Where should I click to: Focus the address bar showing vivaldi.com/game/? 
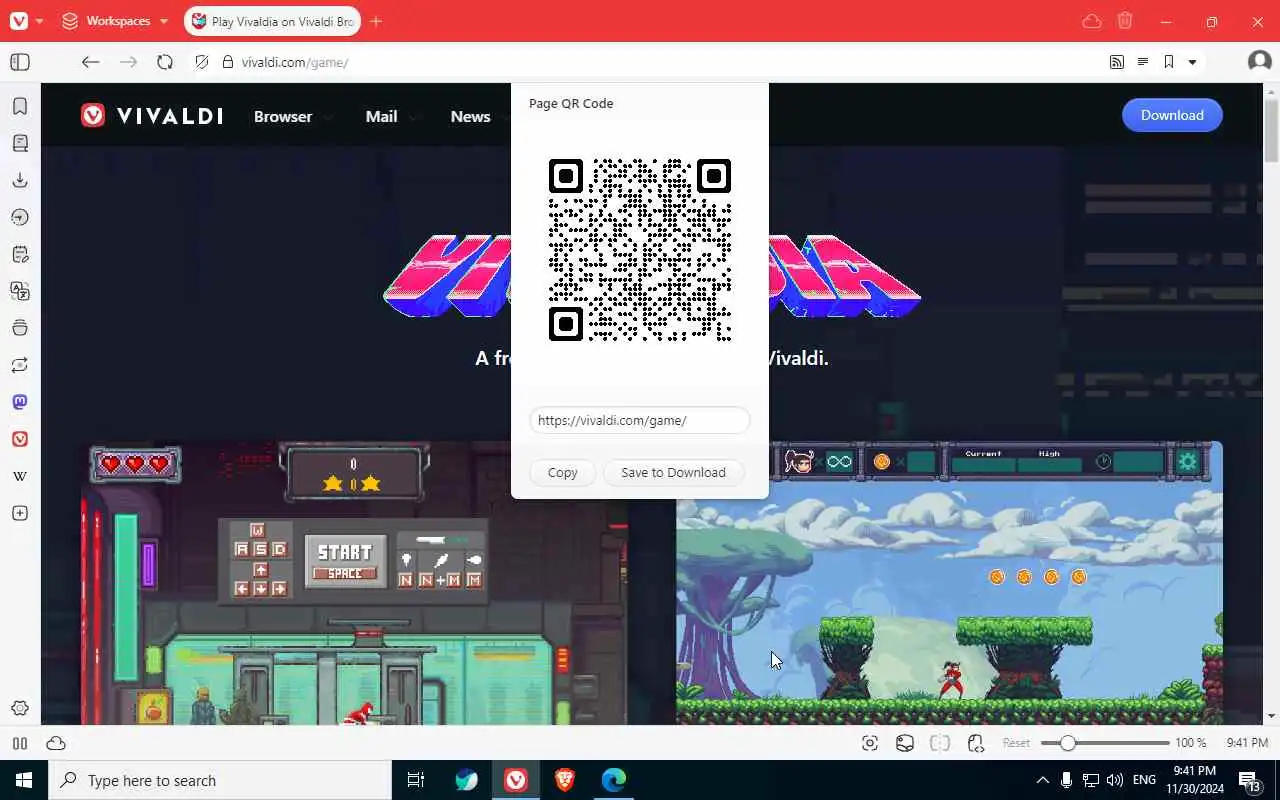point(660,62)
